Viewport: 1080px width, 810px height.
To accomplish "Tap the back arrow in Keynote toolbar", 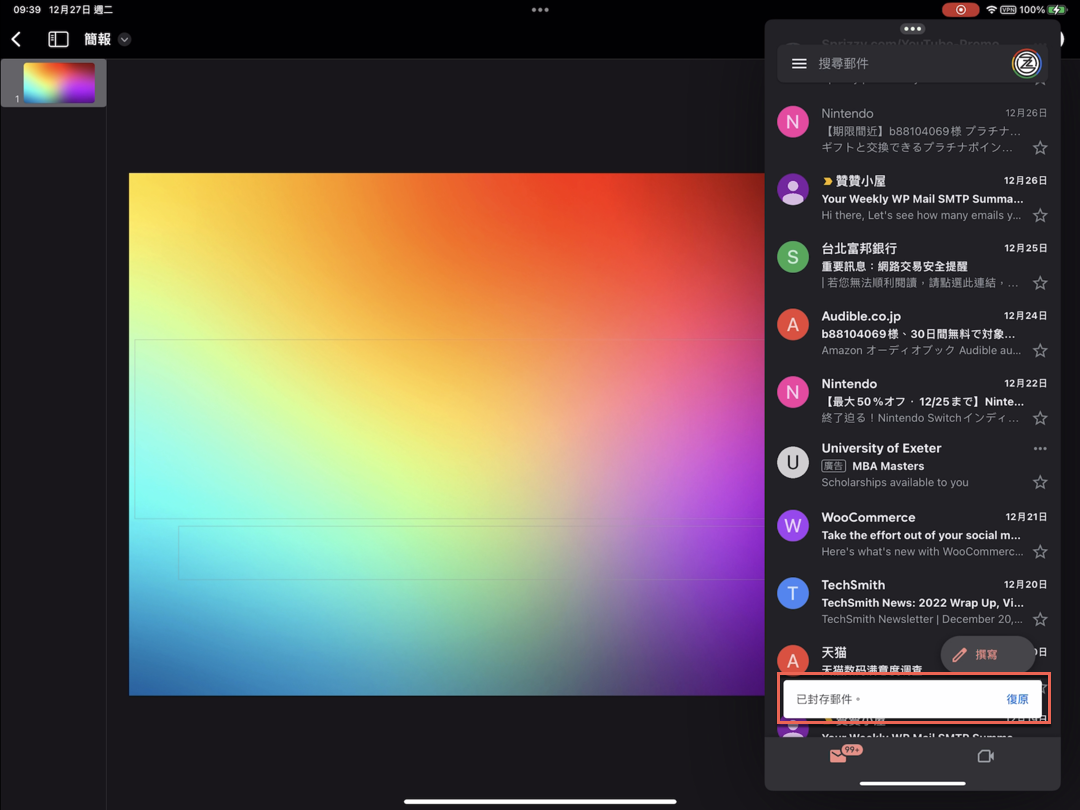I will point(17,39).
